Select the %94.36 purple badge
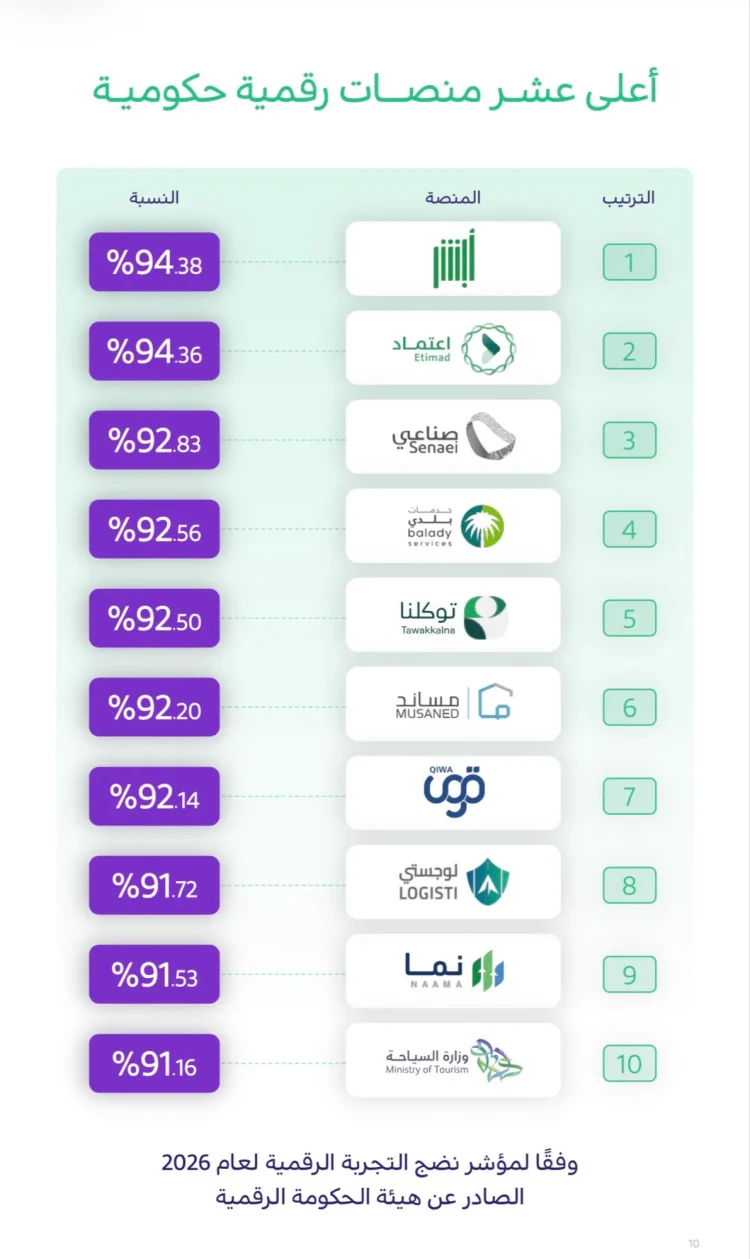Viewport: 750px width, 1259px height. 154,351
